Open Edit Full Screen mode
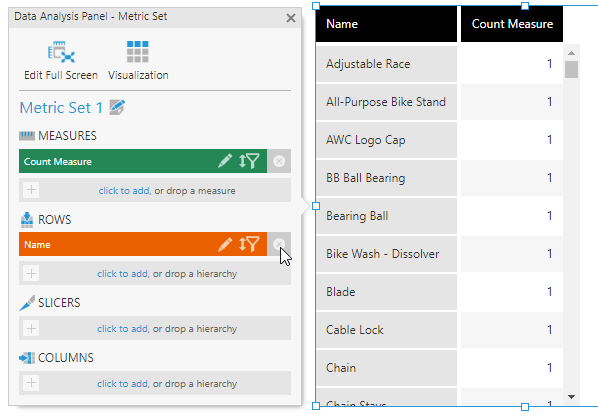The image size is (598, 418). coord(61,61)
